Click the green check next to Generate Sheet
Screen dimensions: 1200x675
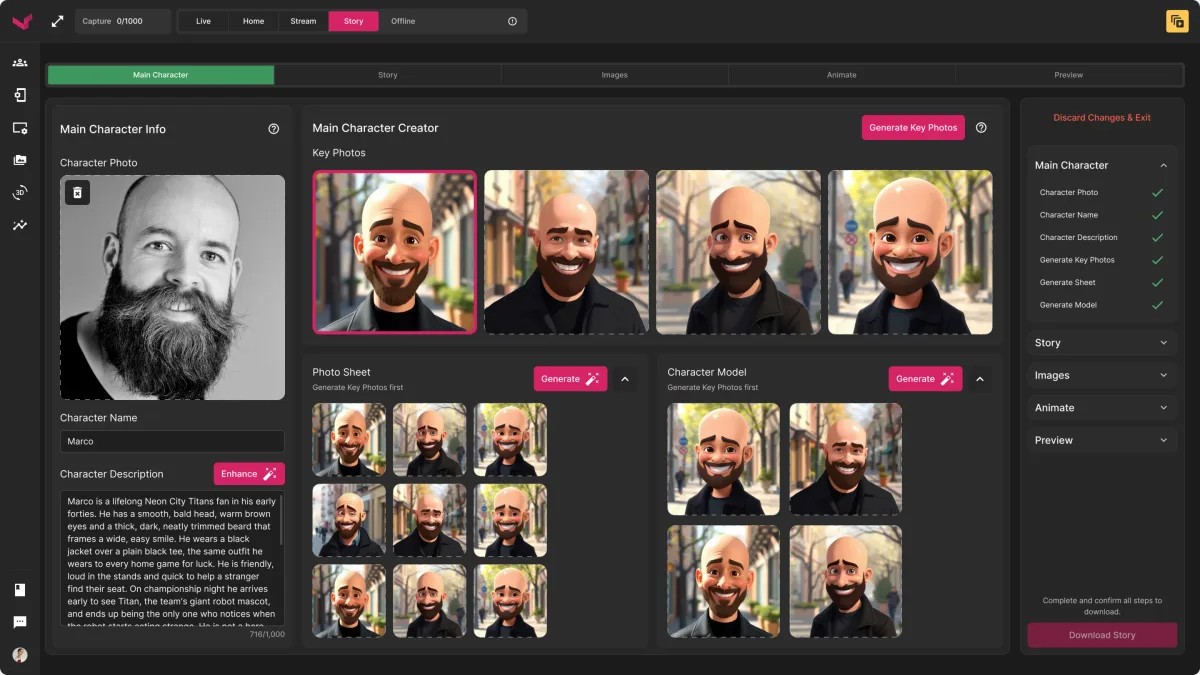coord(1157,282)
